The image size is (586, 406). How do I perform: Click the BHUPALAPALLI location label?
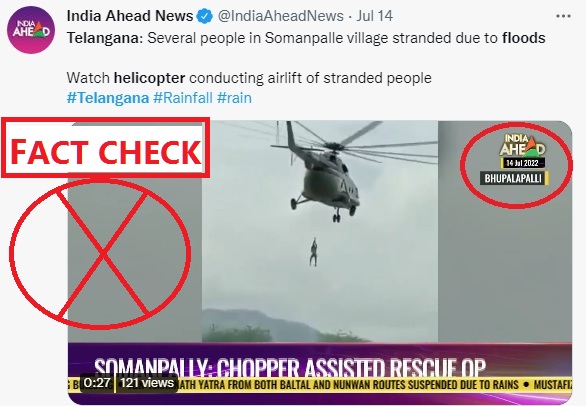point(514,178)
